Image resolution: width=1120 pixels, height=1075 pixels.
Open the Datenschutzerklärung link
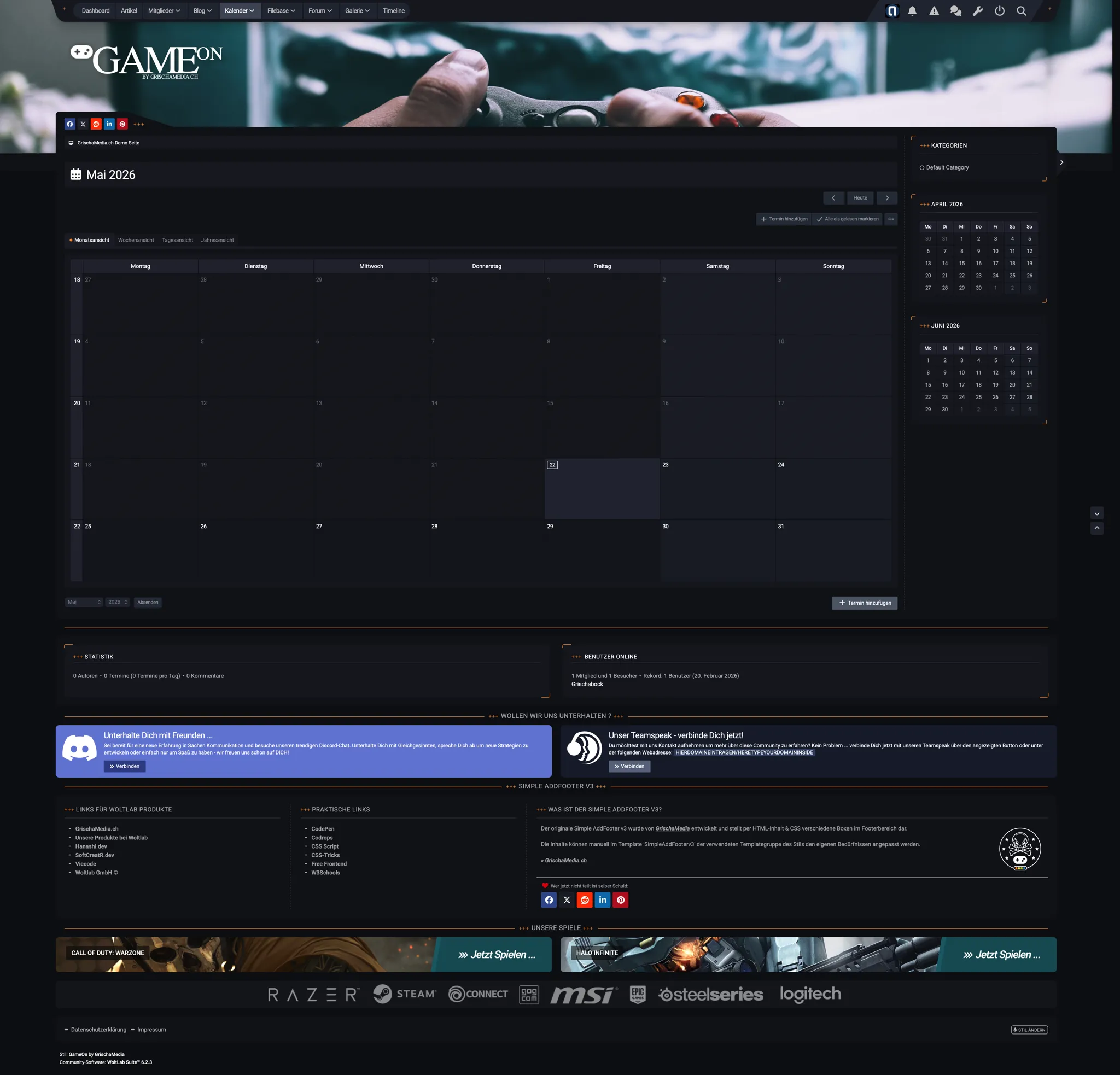98,1029
